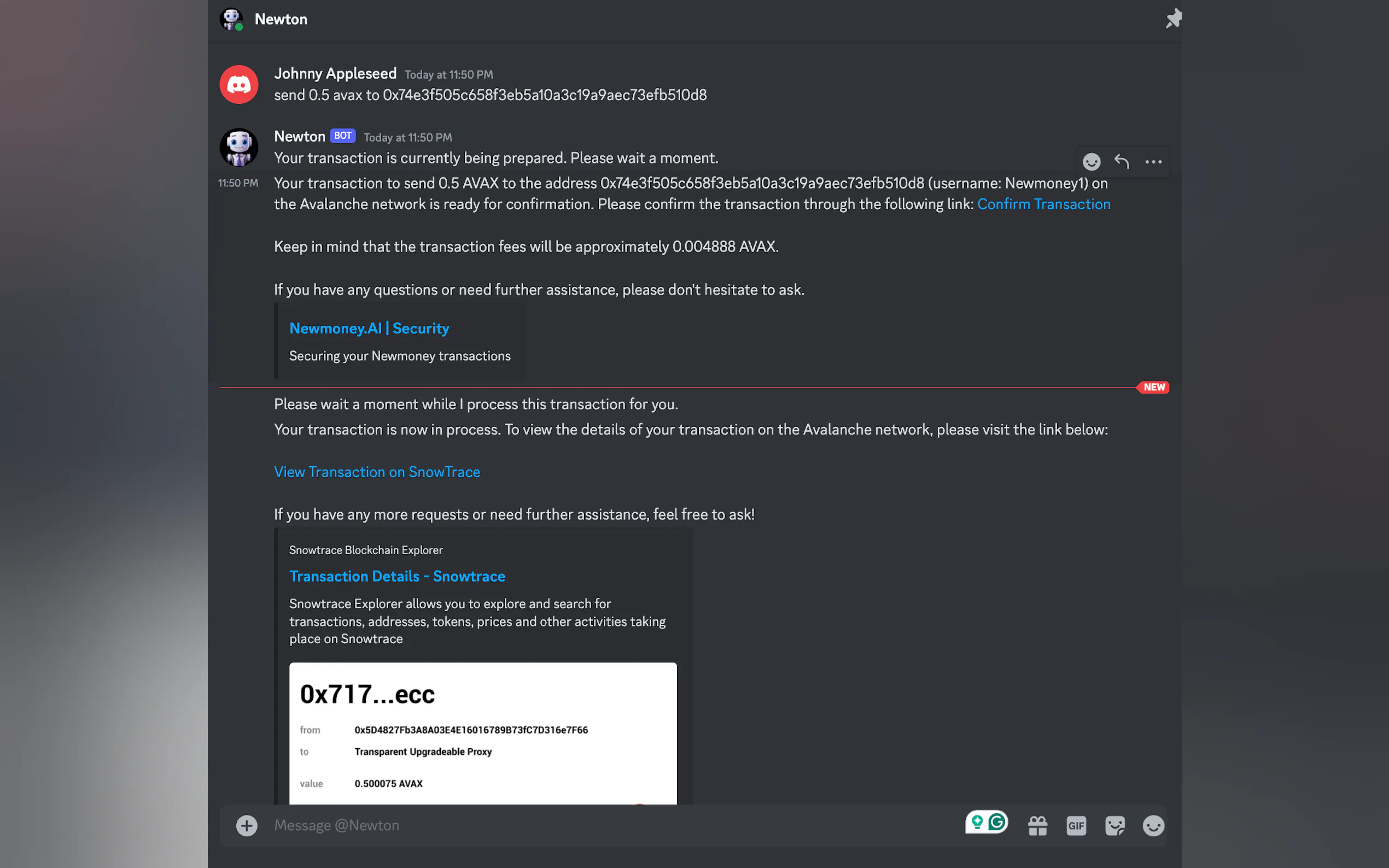The height and width of the screenshot is (868, 1389).
Task: Open the Newmoney.AI | Security embed title
Action: pos(369,329)
